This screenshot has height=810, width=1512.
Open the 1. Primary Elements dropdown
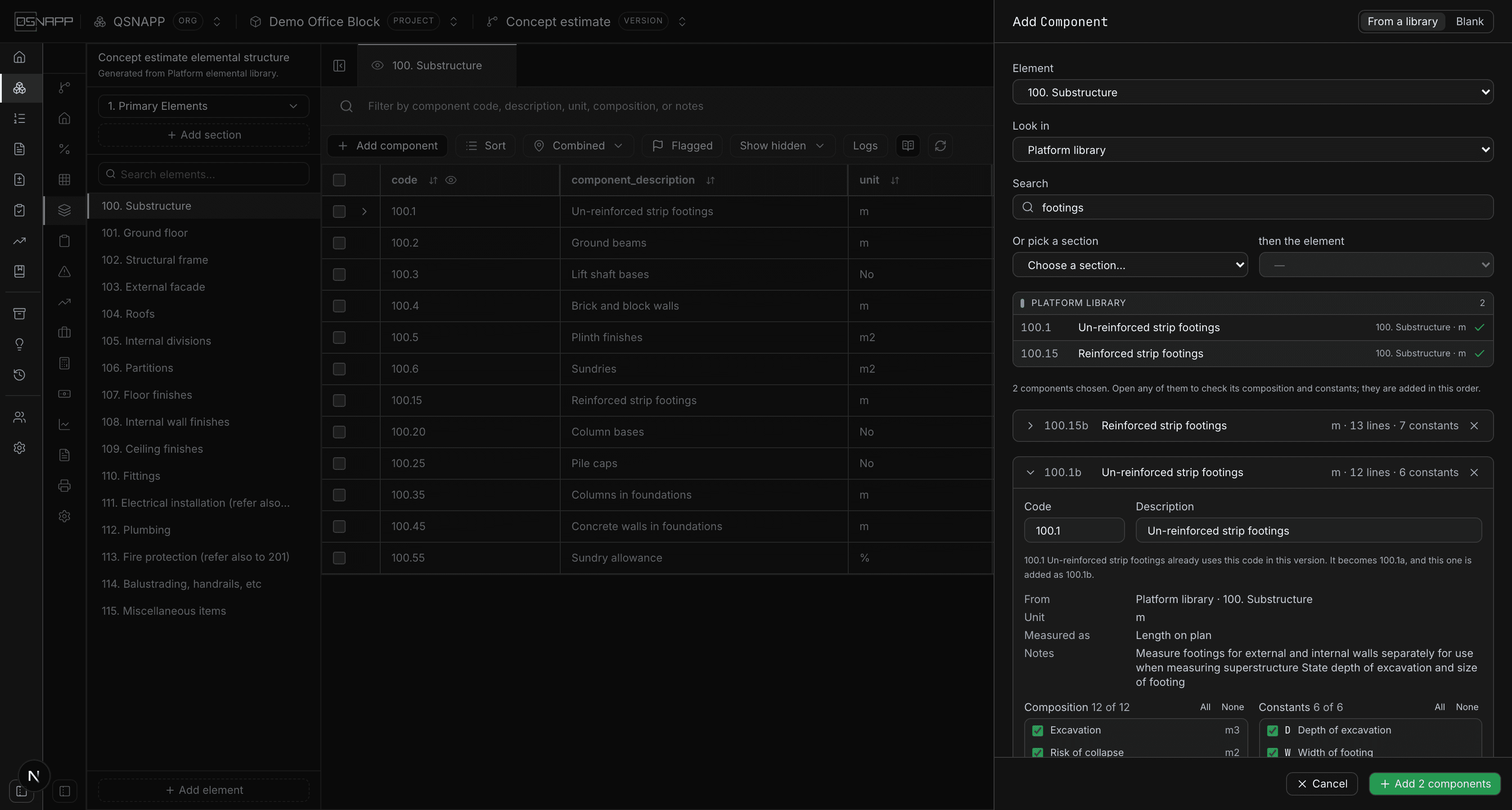203,106
